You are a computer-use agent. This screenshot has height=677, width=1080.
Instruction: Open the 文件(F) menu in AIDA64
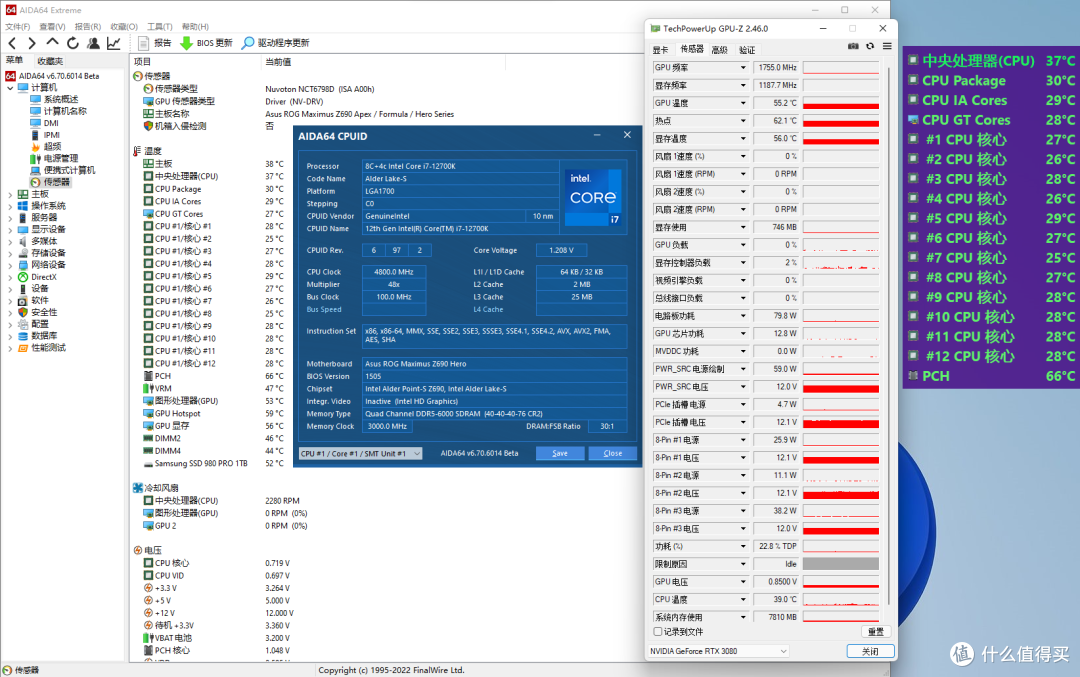18,27
